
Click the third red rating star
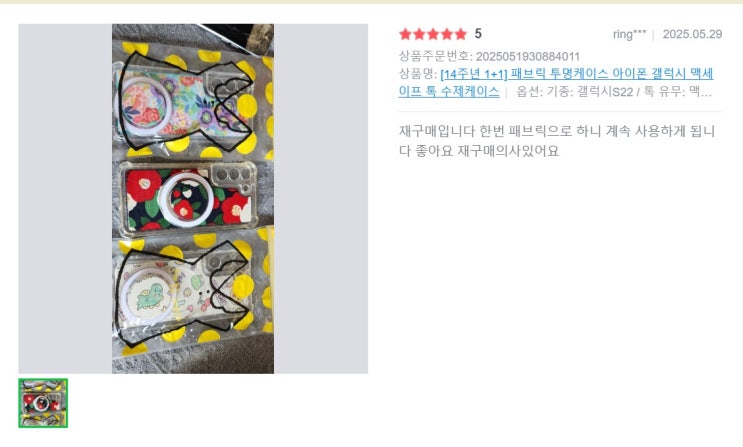pyautogui.click(x=433, y=34)
